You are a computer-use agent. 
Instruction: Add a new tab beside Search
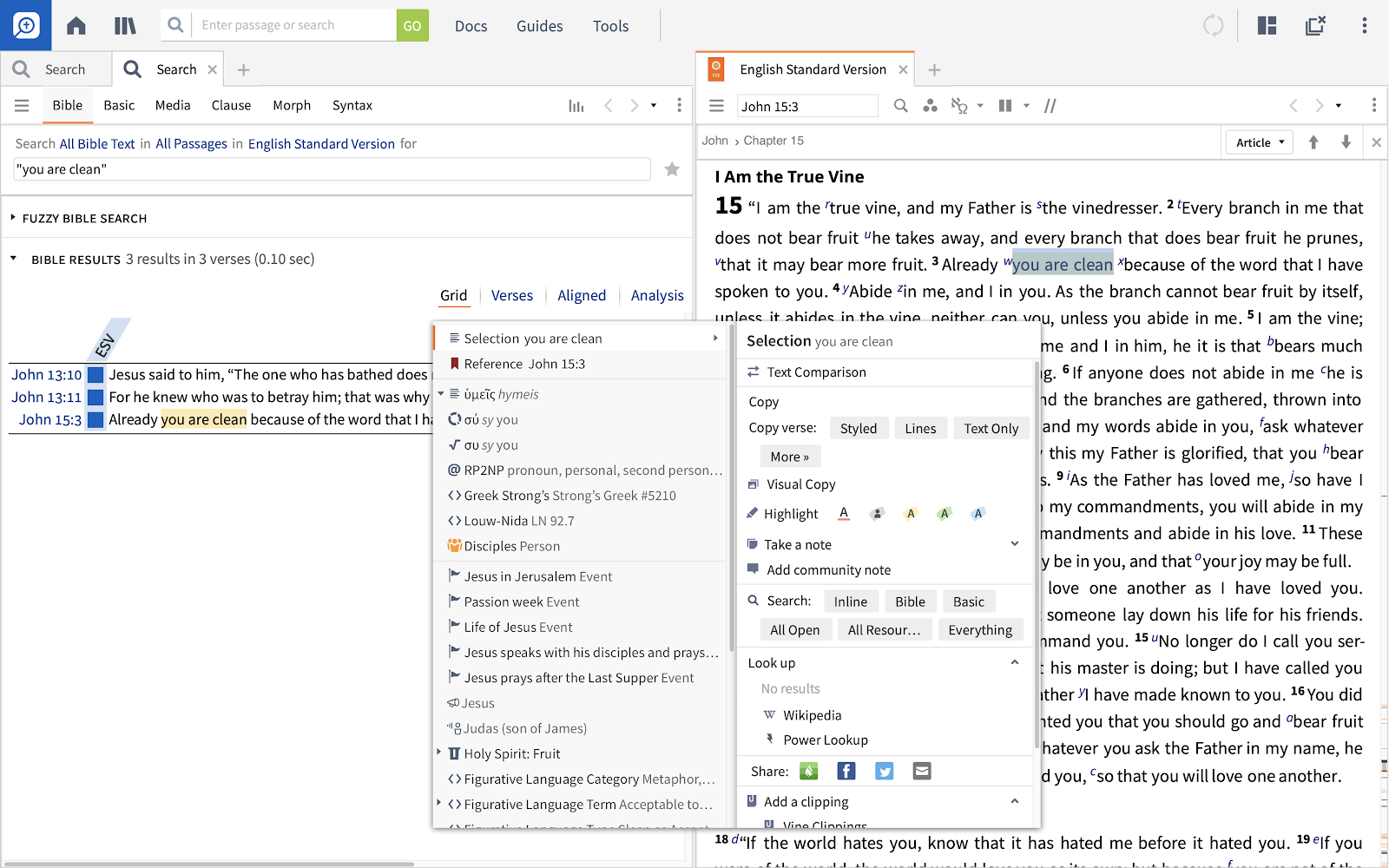coord(244,69)
